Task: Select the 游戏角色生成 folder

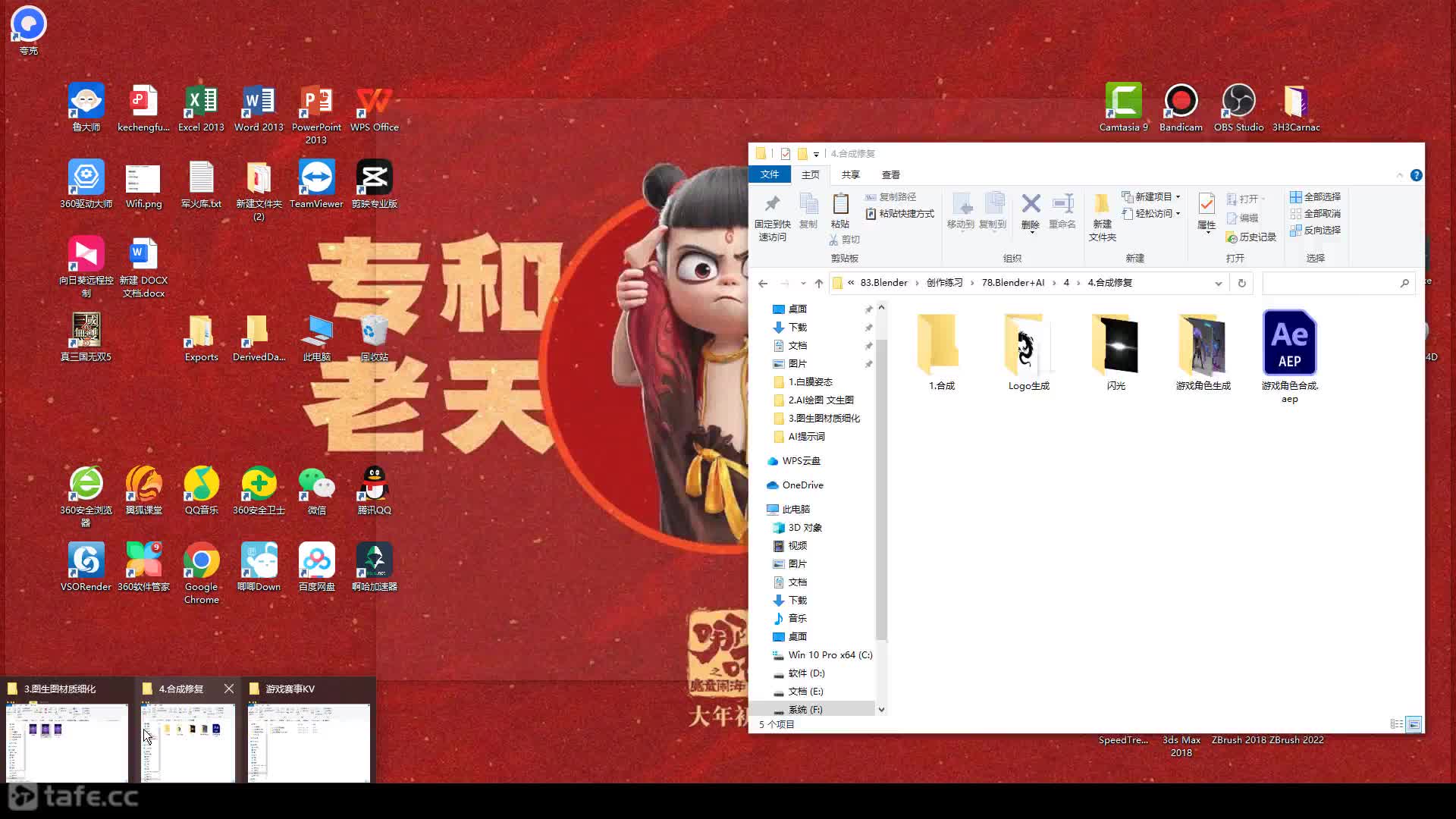Action: tap(1203, 352)
